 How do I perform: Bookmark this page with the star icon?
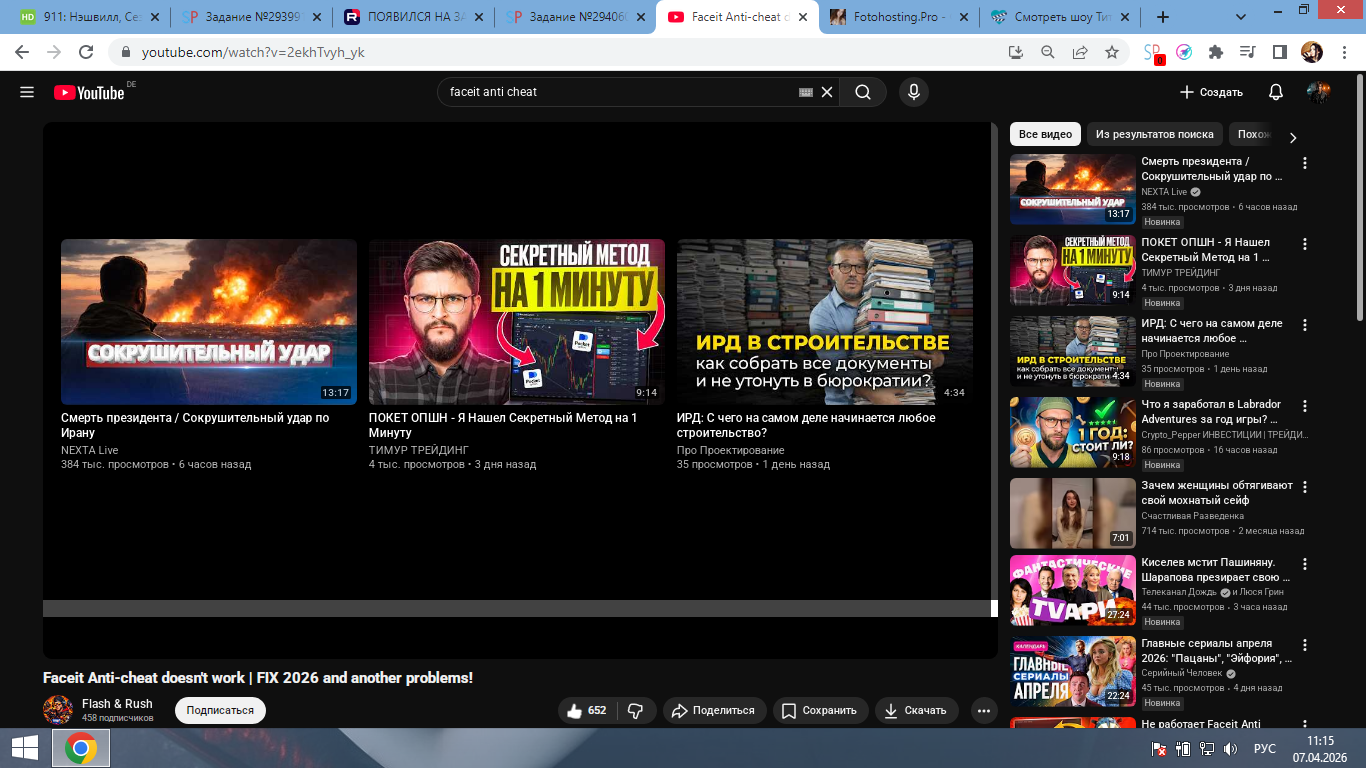pyautogui.click(x=1111, y=52)
